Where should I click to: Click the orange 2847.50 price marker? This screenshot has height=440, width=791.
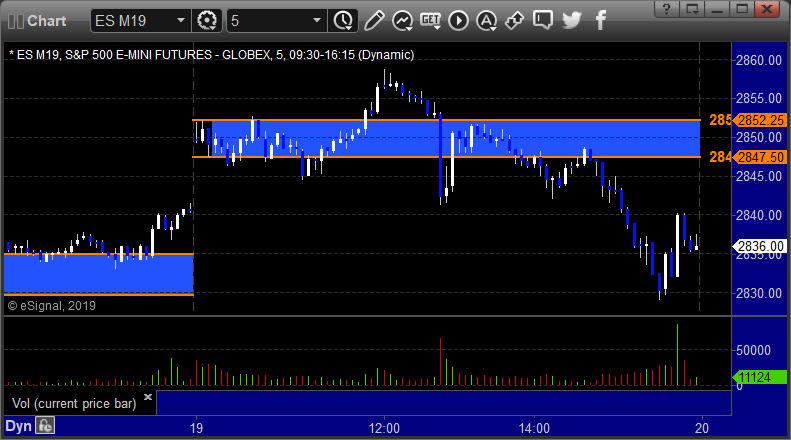[x=760, y=157]
